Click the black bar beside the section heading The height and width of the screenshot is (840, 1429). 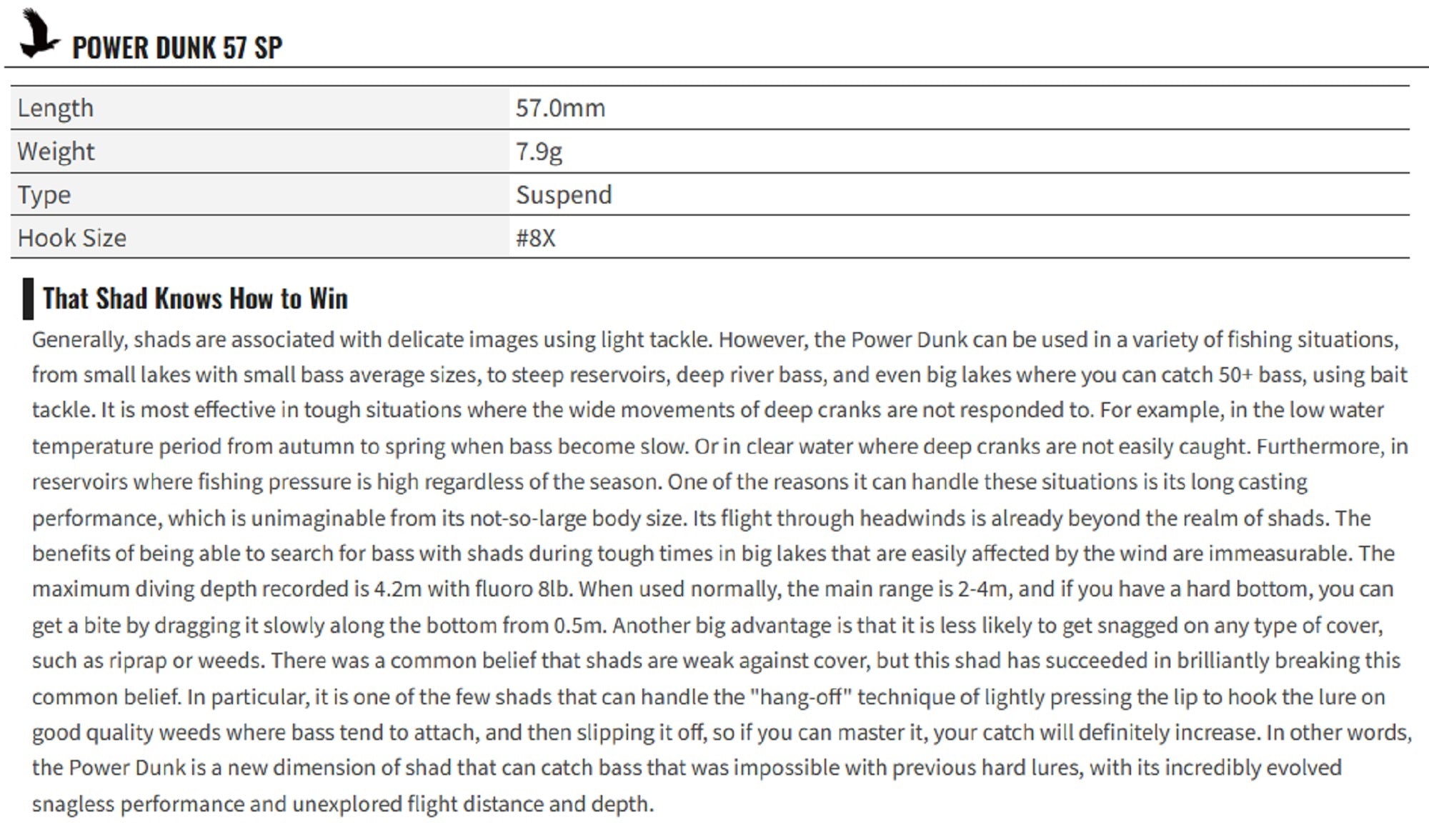tap(28, 299)
